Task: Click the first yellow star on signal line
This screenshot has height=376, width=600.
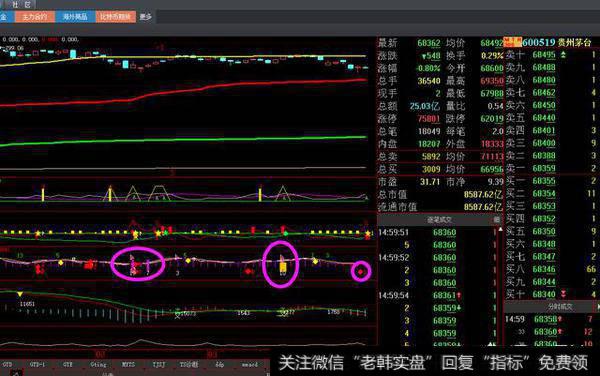Action: point(38,233)
